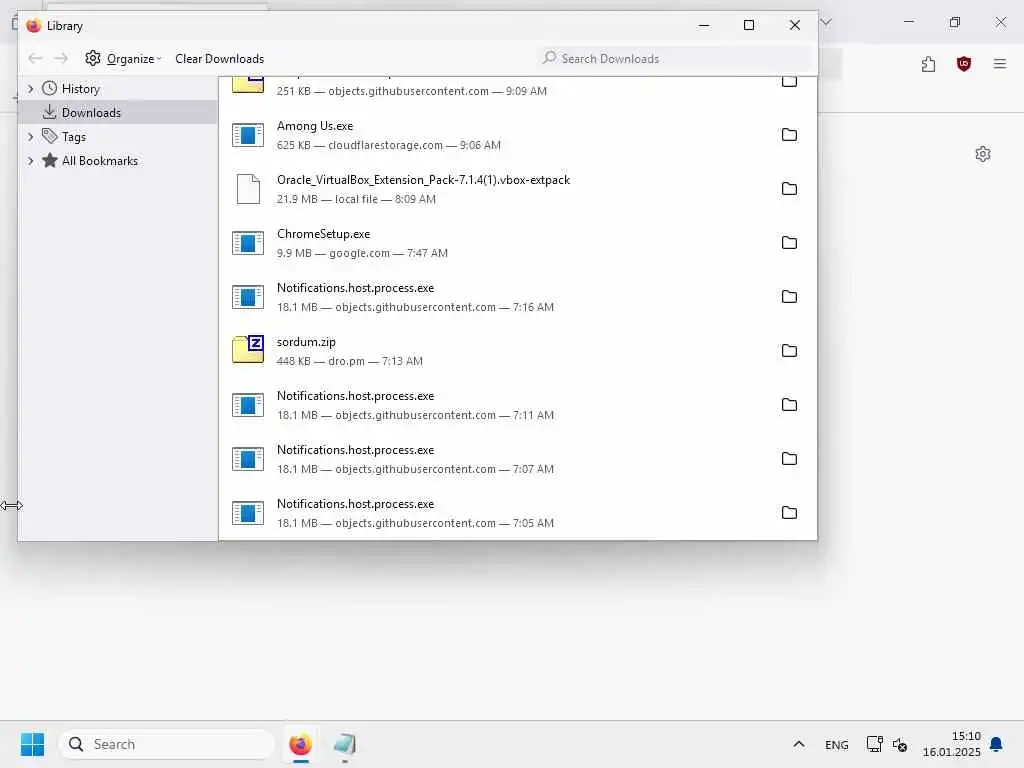Expand the History tree node
Screen dimensions: 1024x768
[30, 89]
